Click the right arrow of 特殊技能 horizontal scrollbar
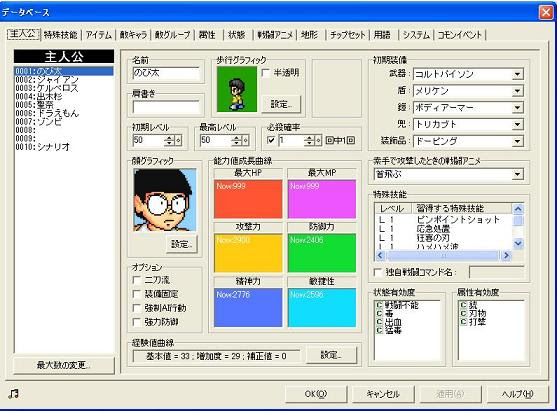Image resolution: width=557 pixels, height=411 pixels. point(506,255)
